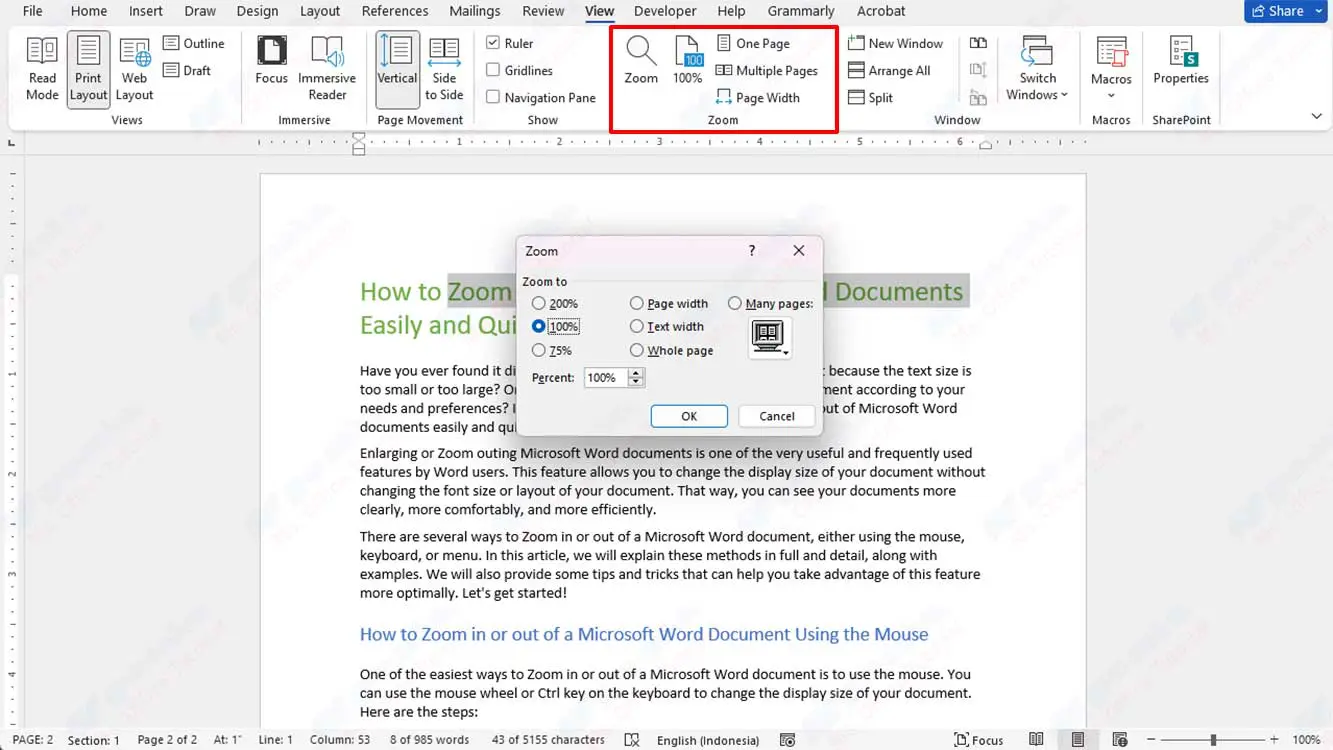Click the zoom slider in status bar
Image resolution: width=1333 pixels, height=750 pixels.
[x=1213, y=740]
